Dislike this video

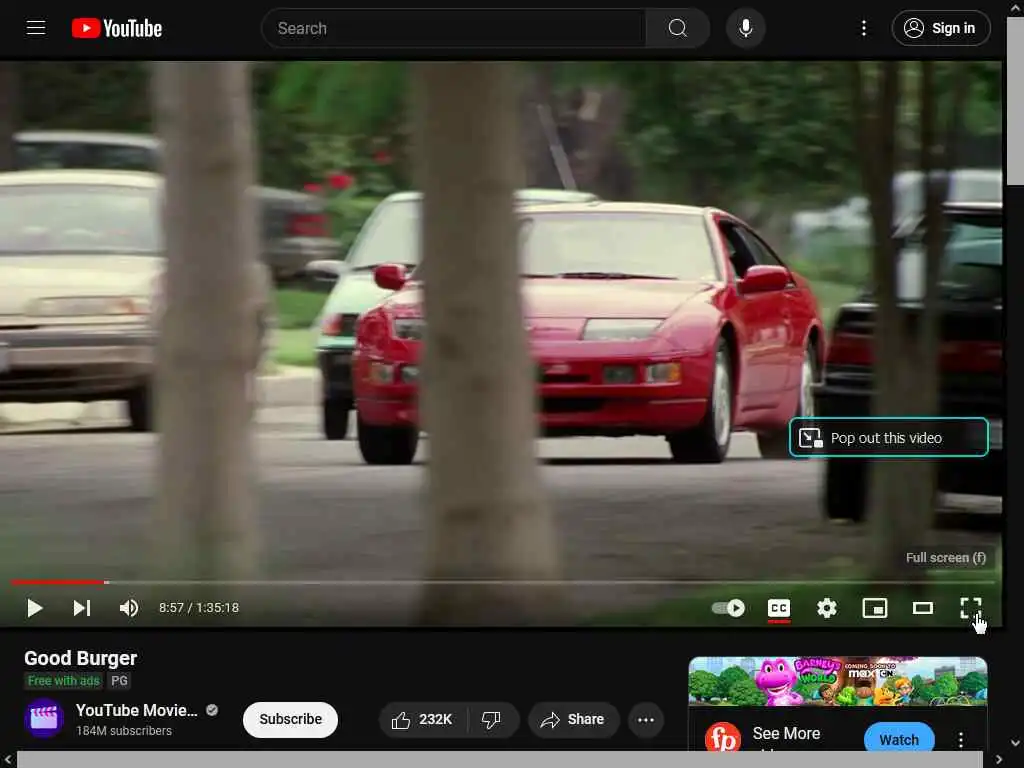point(492,720)
